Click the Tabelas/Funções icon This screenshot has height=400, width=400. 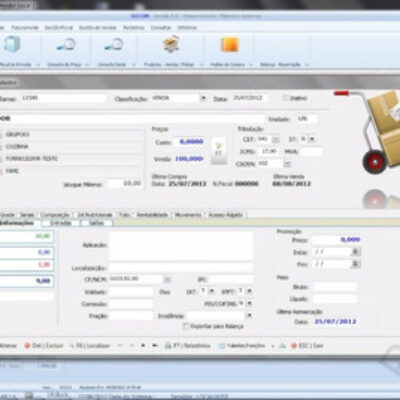222,346
